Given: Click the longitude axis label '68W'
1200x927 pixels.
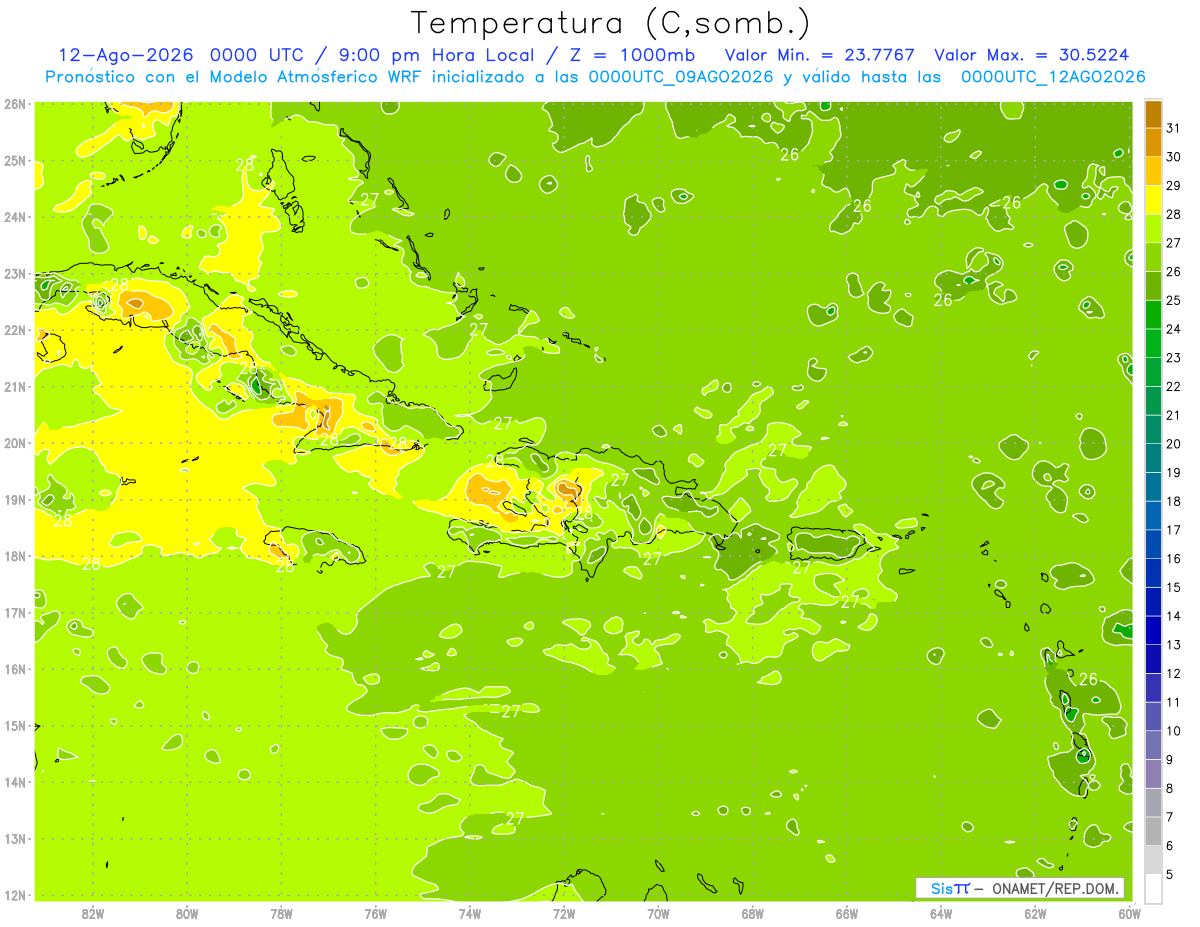Looking at the screenshot, I should click(x=752, y=913).
